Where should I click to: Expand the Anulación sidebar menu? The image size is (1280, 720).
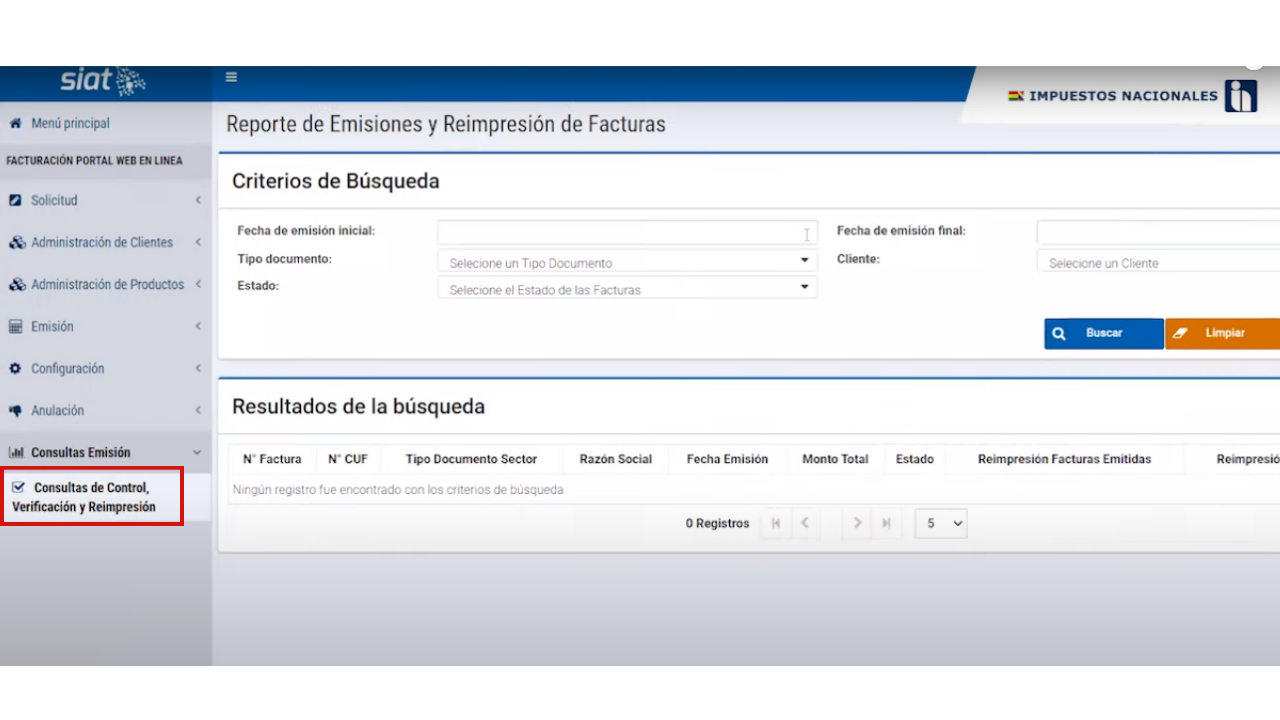click(105, 410)
